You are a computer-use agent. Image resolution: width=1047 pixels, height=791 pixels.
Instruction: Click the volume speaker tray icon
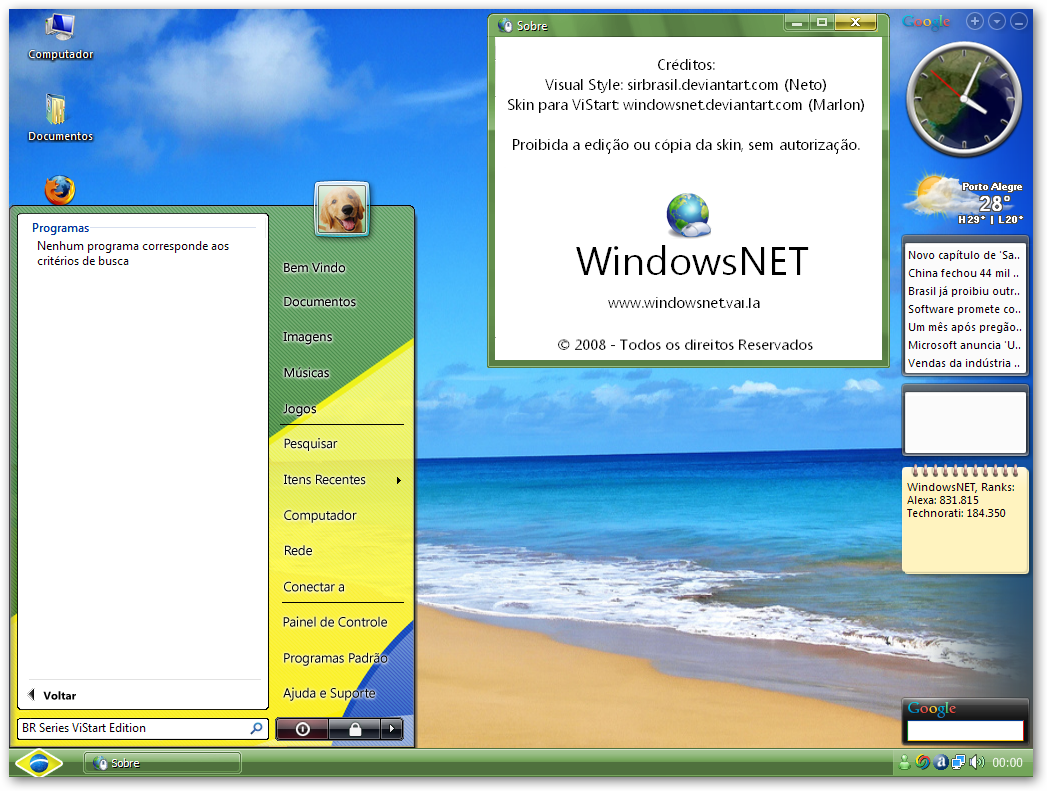tap(977, 762)
